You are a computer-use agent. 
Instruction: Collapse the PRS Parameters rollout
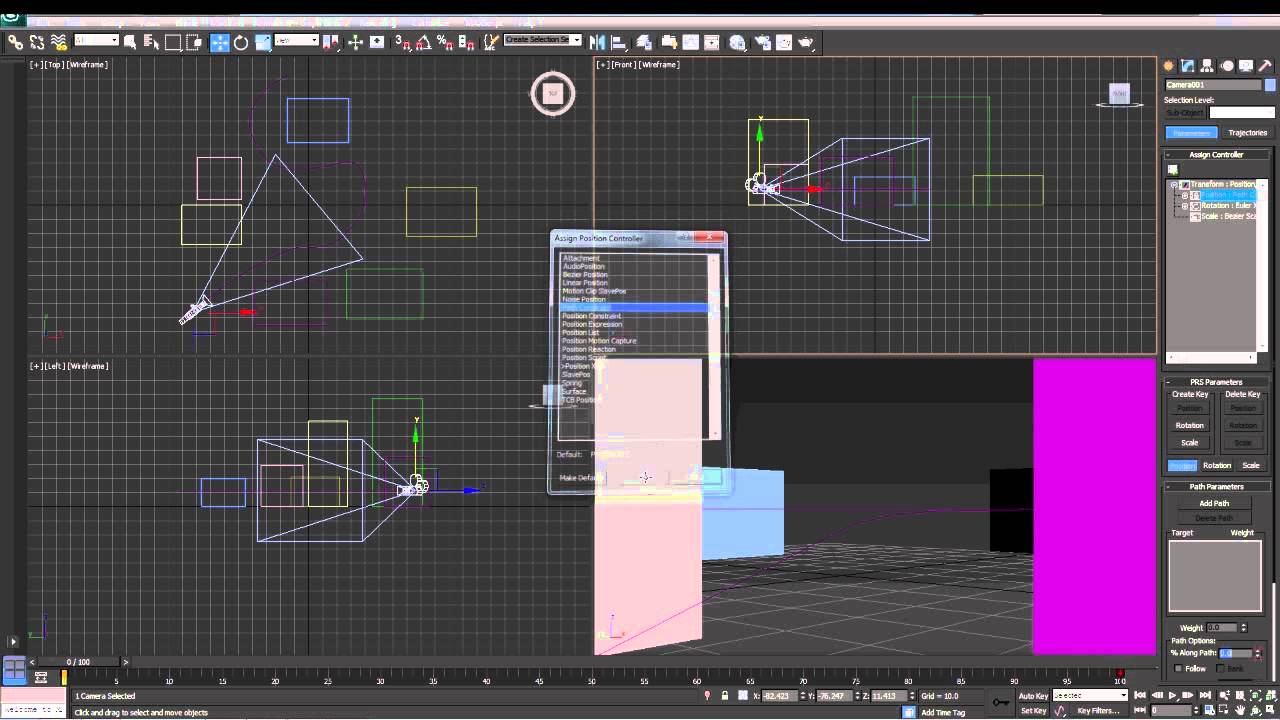1216,382
